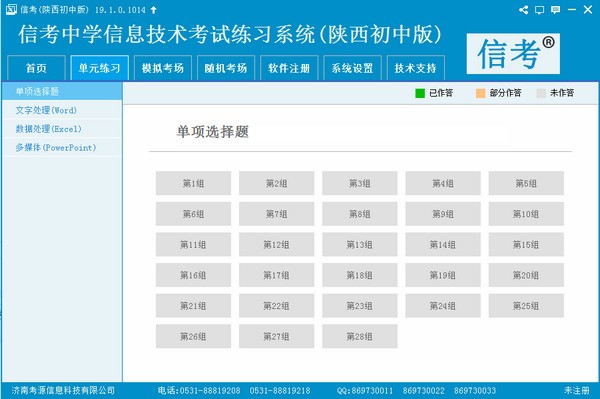Click the update arrow next to version number
Viewport: 600px width, 399px height.
[153, 10]
